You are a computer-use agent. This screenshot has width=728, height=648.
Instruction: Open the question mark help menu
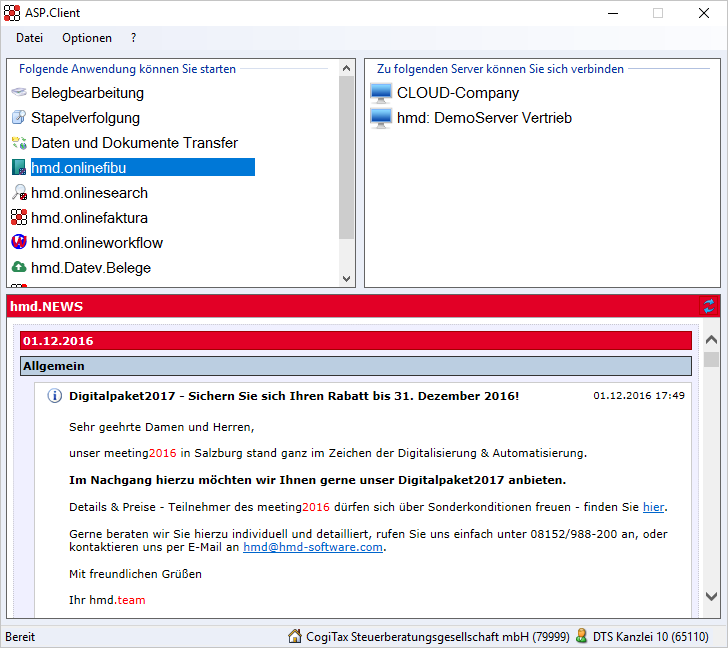(x=133, y=38)
